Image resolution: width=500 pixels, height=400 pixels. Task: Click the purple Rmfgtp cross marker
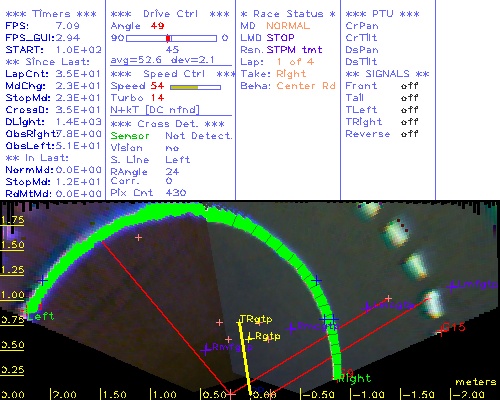(x=206, y=350)
